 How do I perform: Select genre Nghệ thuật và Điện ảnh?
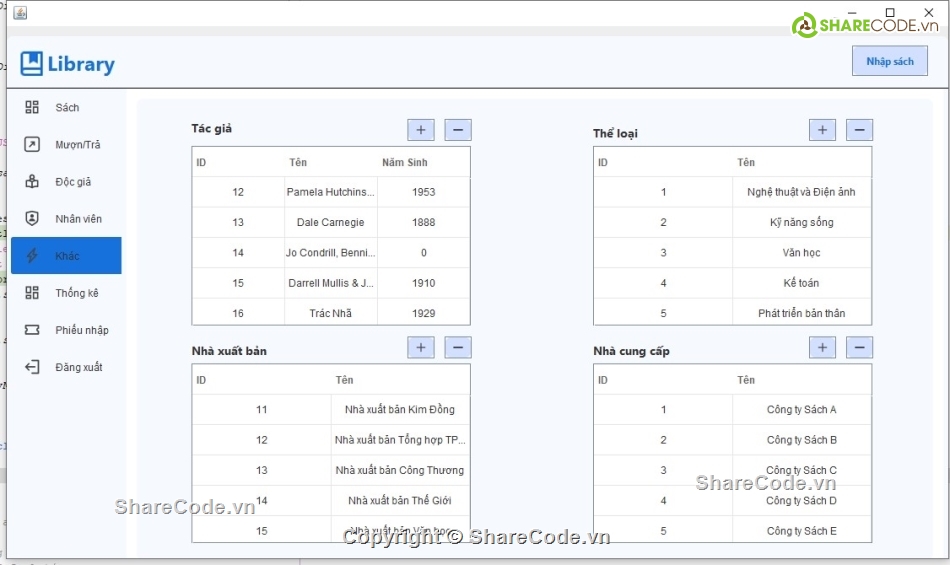[732, 192]
